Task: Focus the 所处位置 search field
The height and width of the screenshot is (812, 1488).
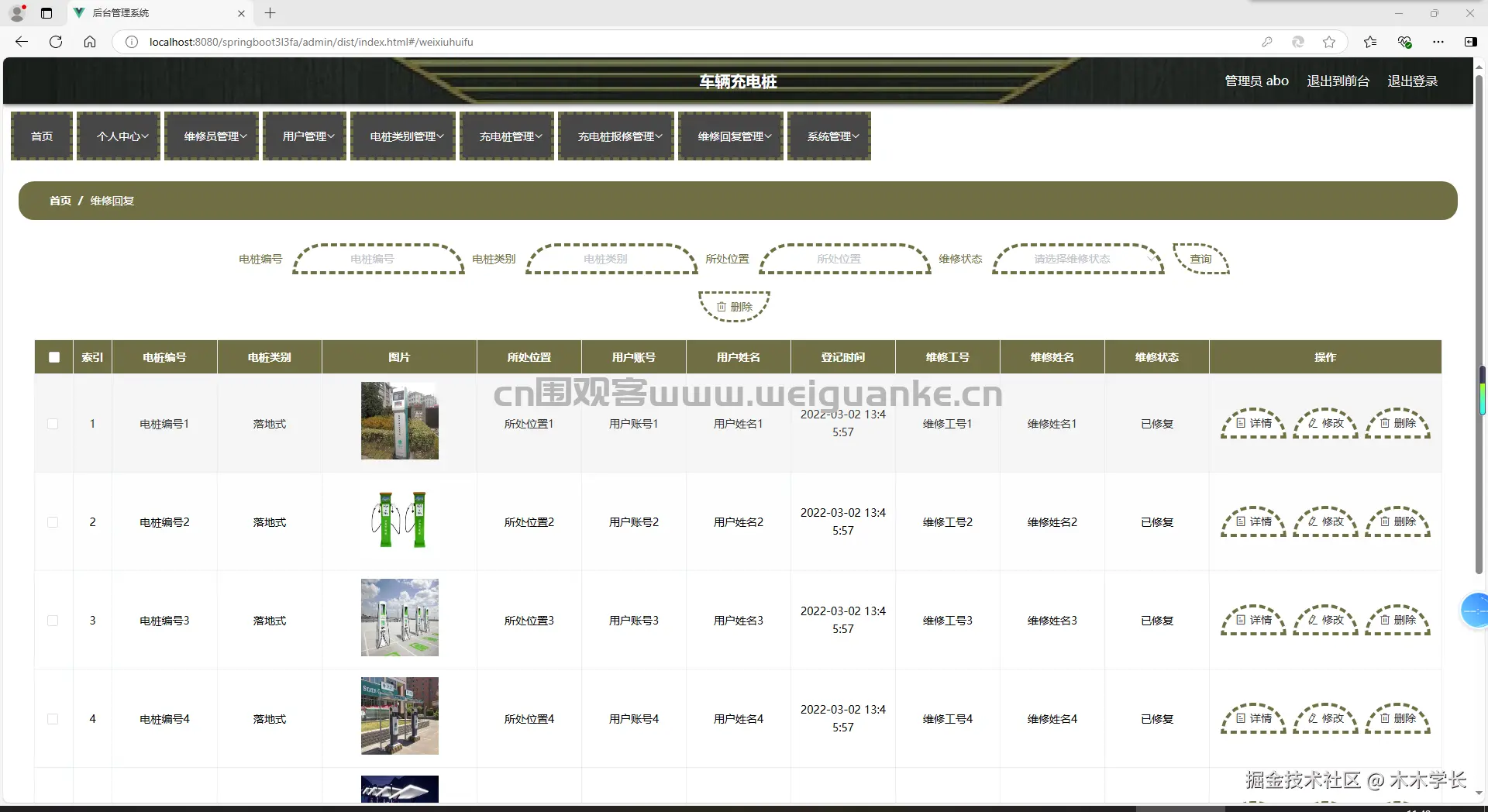Action: [x=845, y=259]
